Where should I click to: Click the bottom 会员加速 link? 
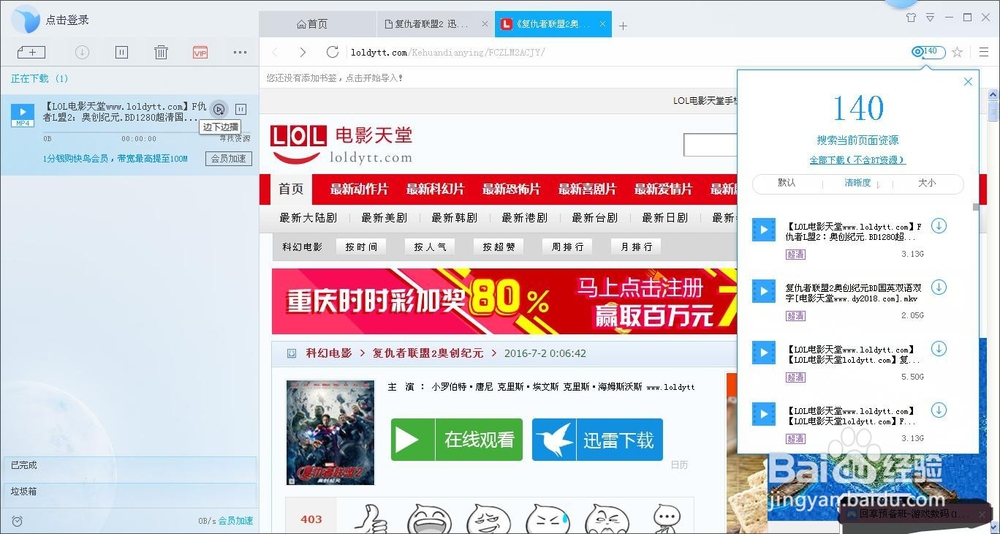tap(235, 521)
